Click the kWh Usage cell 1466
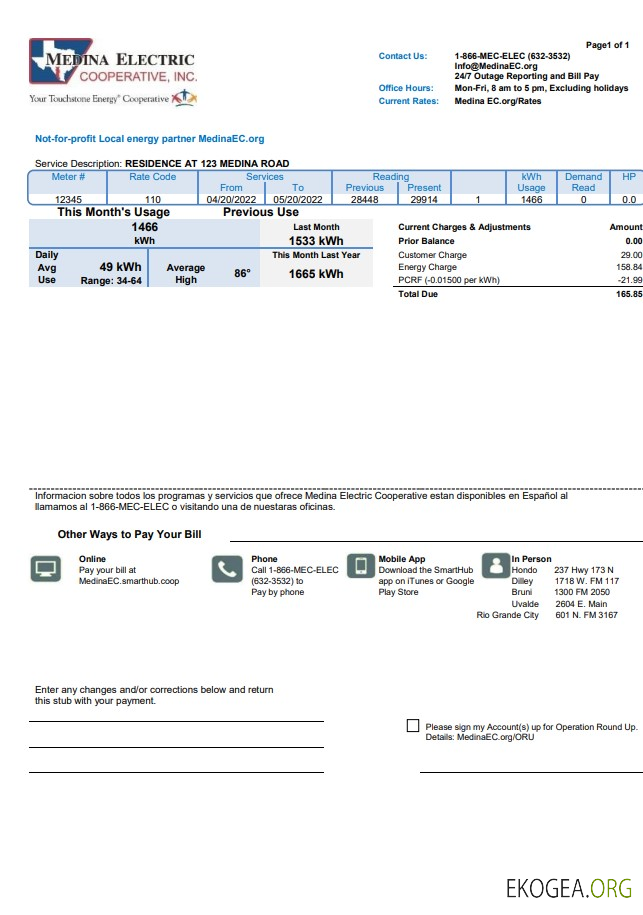The image size is (643, 915). tap(532, 200)
